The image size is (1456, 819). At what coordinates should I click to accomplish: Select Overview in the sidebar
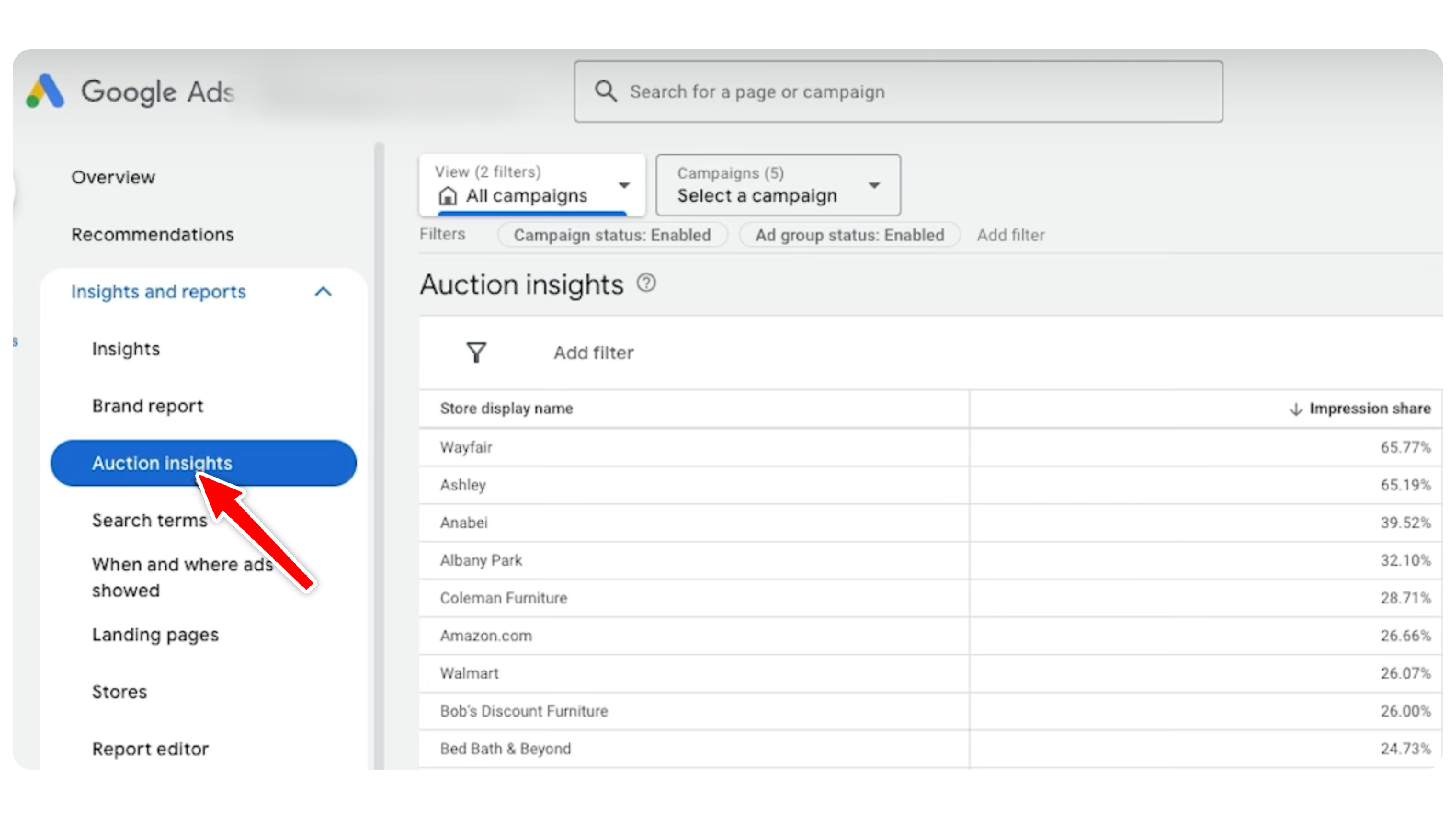click(x=113, y=177)
